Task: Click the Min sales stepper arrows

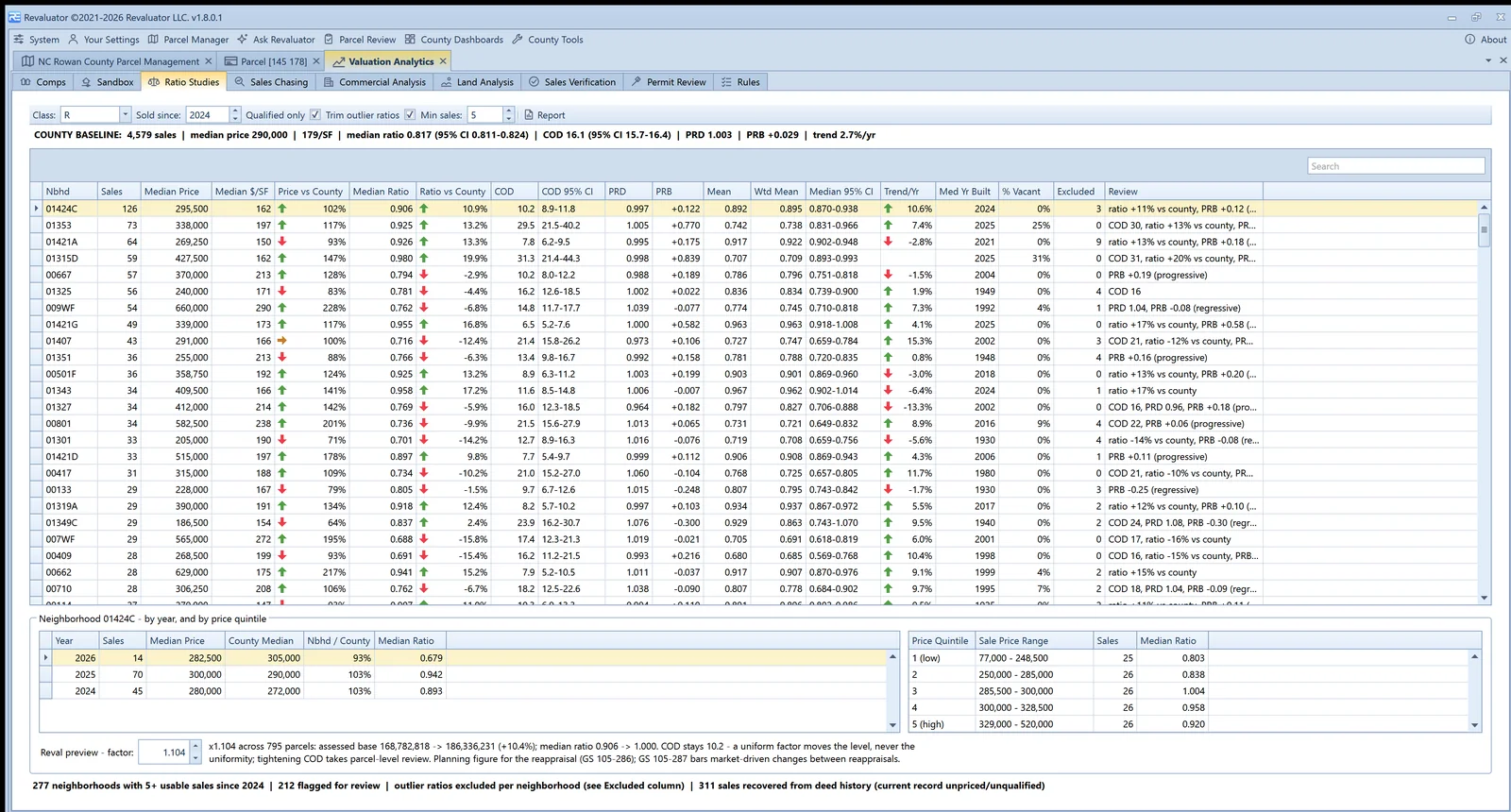Action: (509, 114)
